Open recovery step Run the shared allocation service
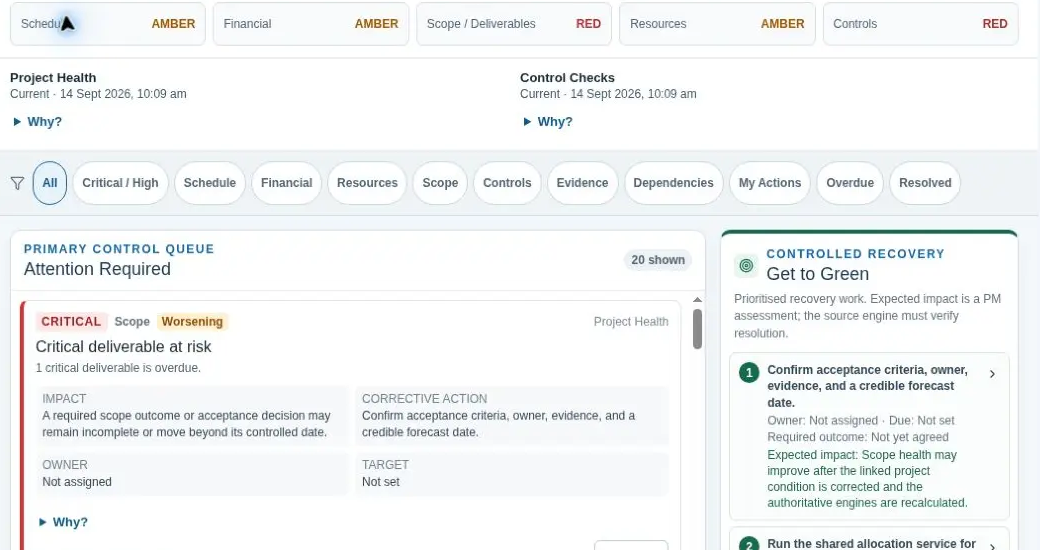1040x550 pixels. click(x=870, y=539)
